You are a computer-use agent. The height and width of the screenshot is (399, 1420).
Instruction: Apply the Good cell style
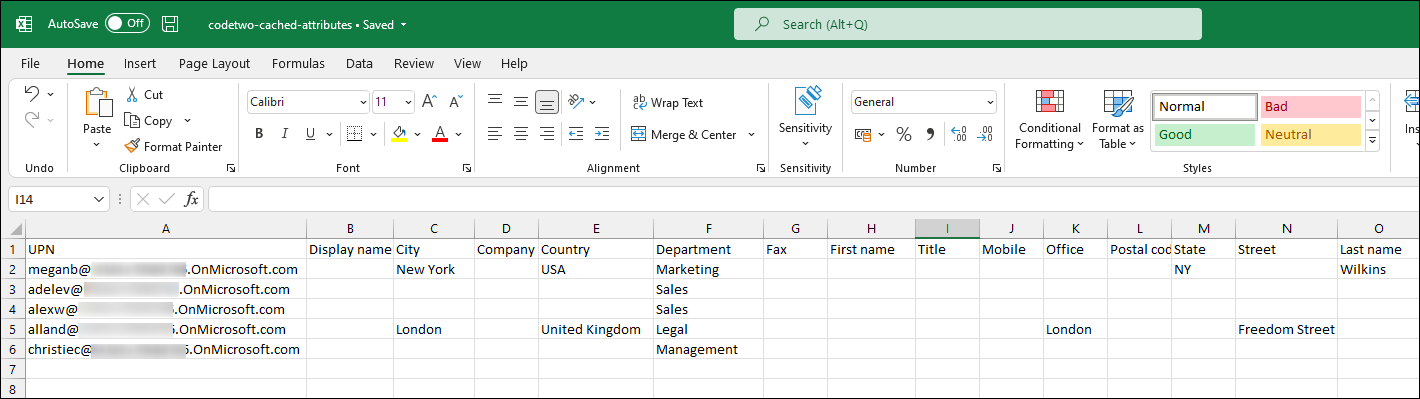tap(1204, 135)
